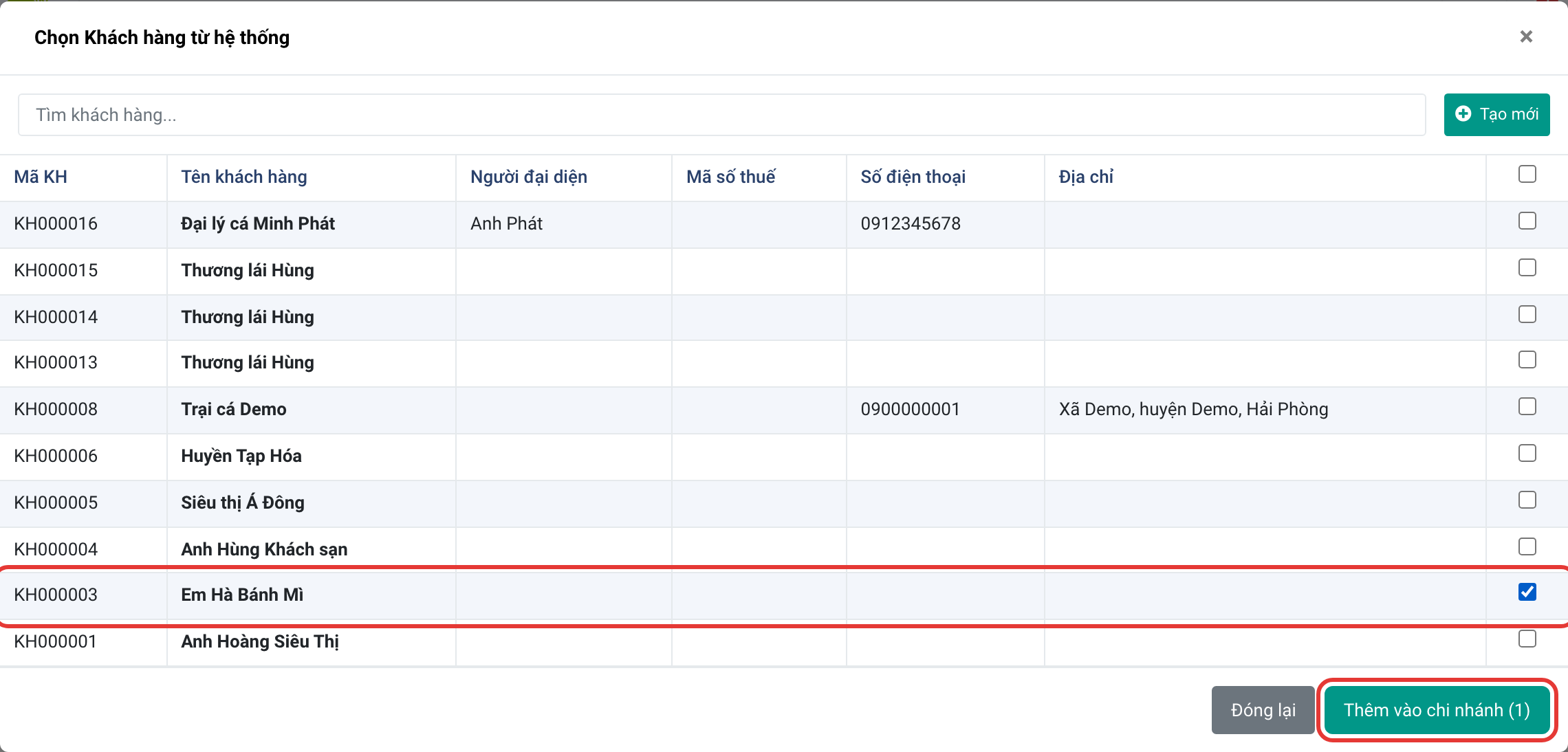
Task: Click customer name Huyền Tạp Hóa
Action: point(241,456)
